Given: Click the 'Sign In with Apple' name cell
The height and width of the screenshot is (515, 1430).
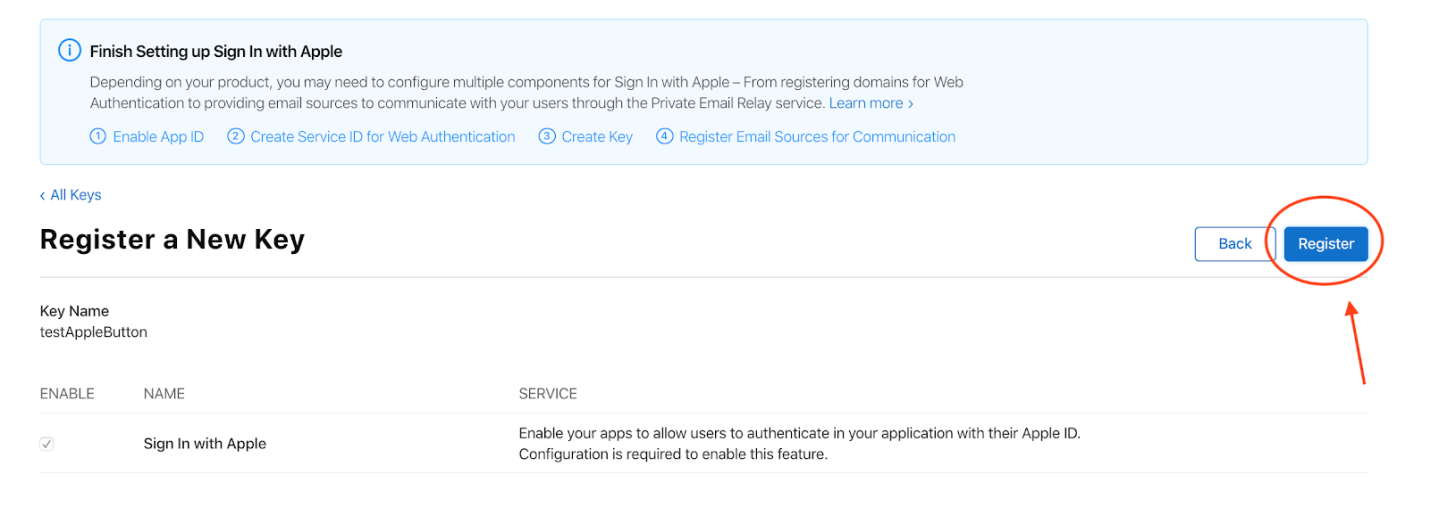Looking at the screenshot, I should (x=205, y=443).
